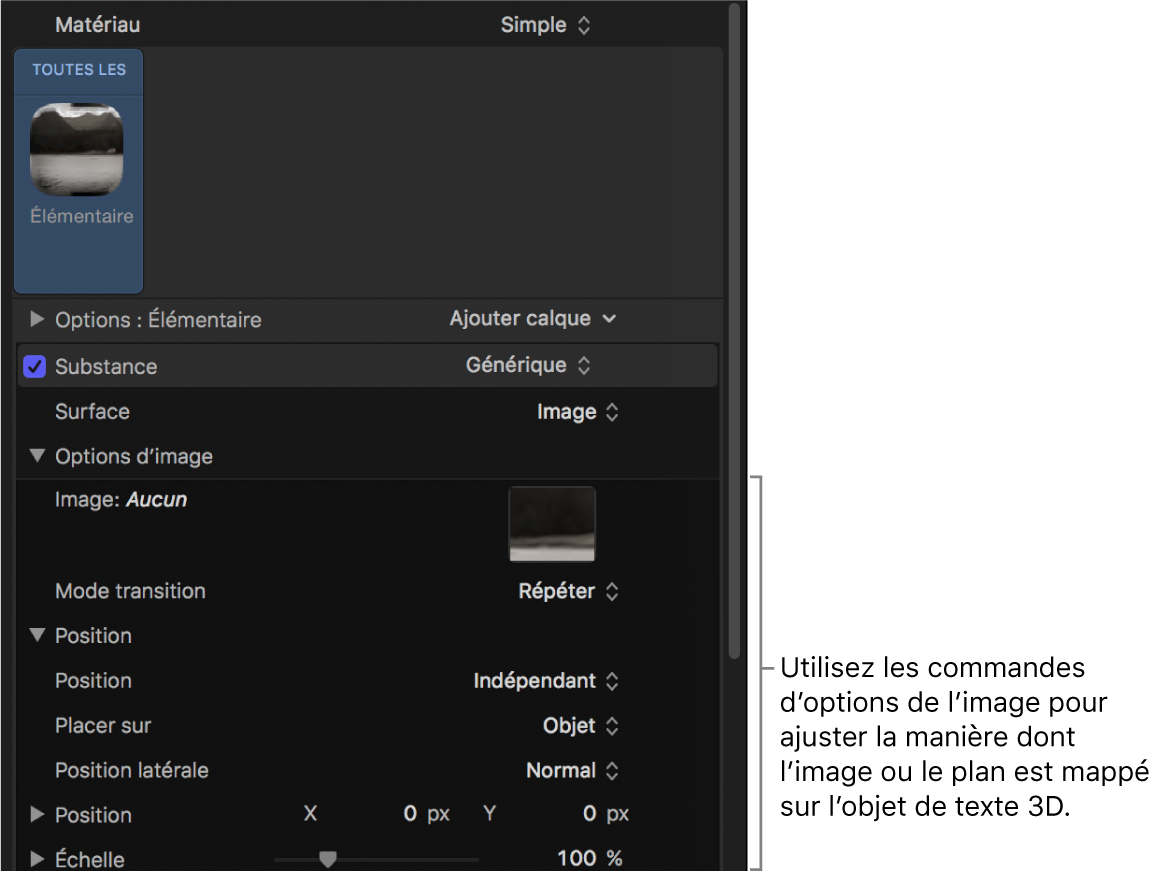
Task: Expand the Échelle disclosure triangle
Action: pyautogui.click(x=37, y=859)
